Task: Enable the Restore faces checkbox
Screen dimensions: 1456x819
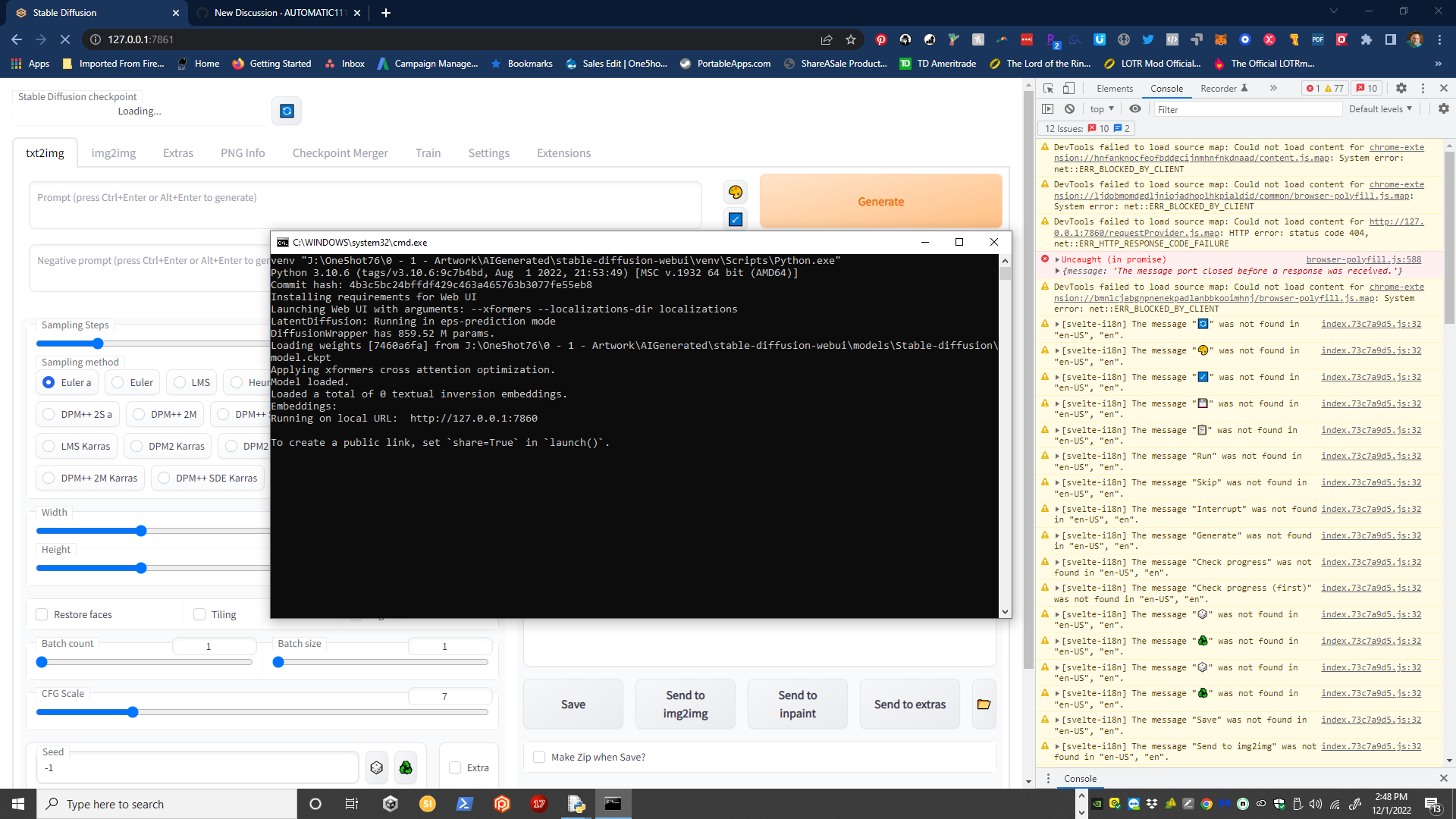Action: point(42,614)
